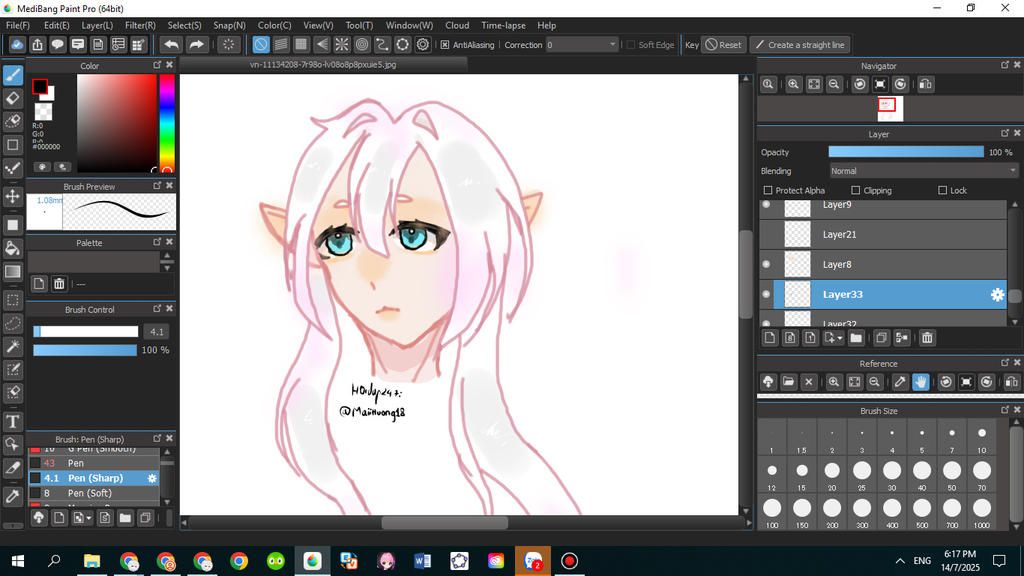Click the Create a straight line button
Viewport: 1024px width, 576px height.
799,45
